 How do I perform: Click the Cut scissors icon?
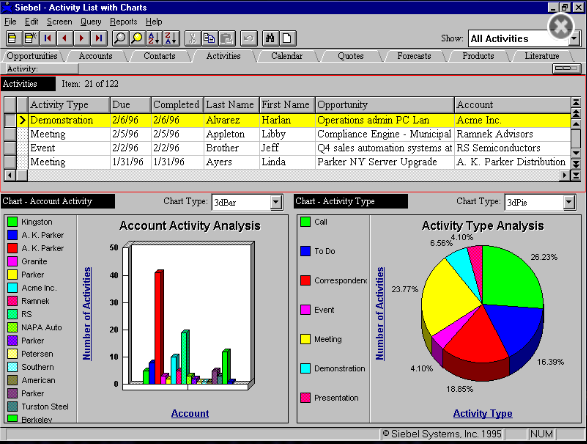pos(192,38)
